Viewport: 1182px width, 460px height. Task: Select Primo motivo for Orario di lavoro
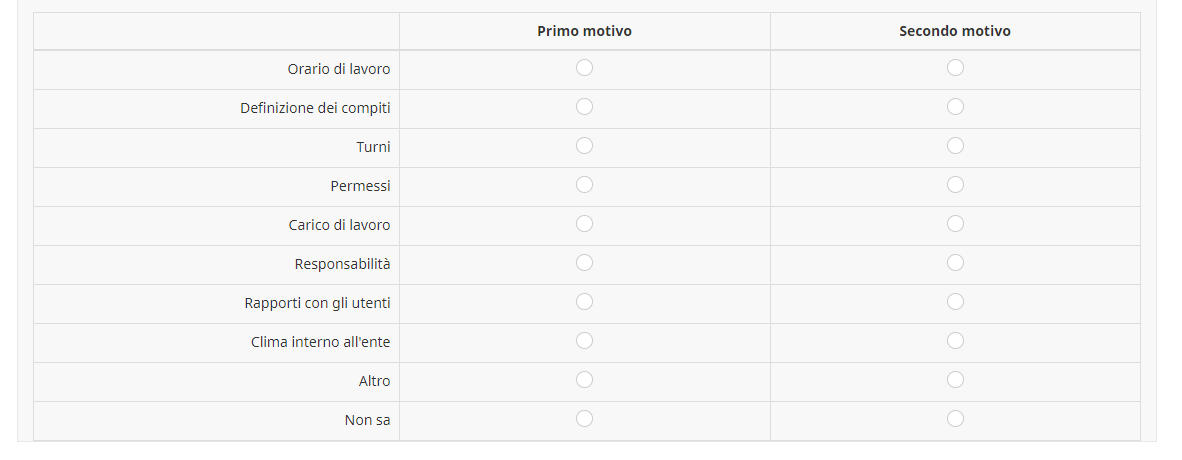coord(585,68)
